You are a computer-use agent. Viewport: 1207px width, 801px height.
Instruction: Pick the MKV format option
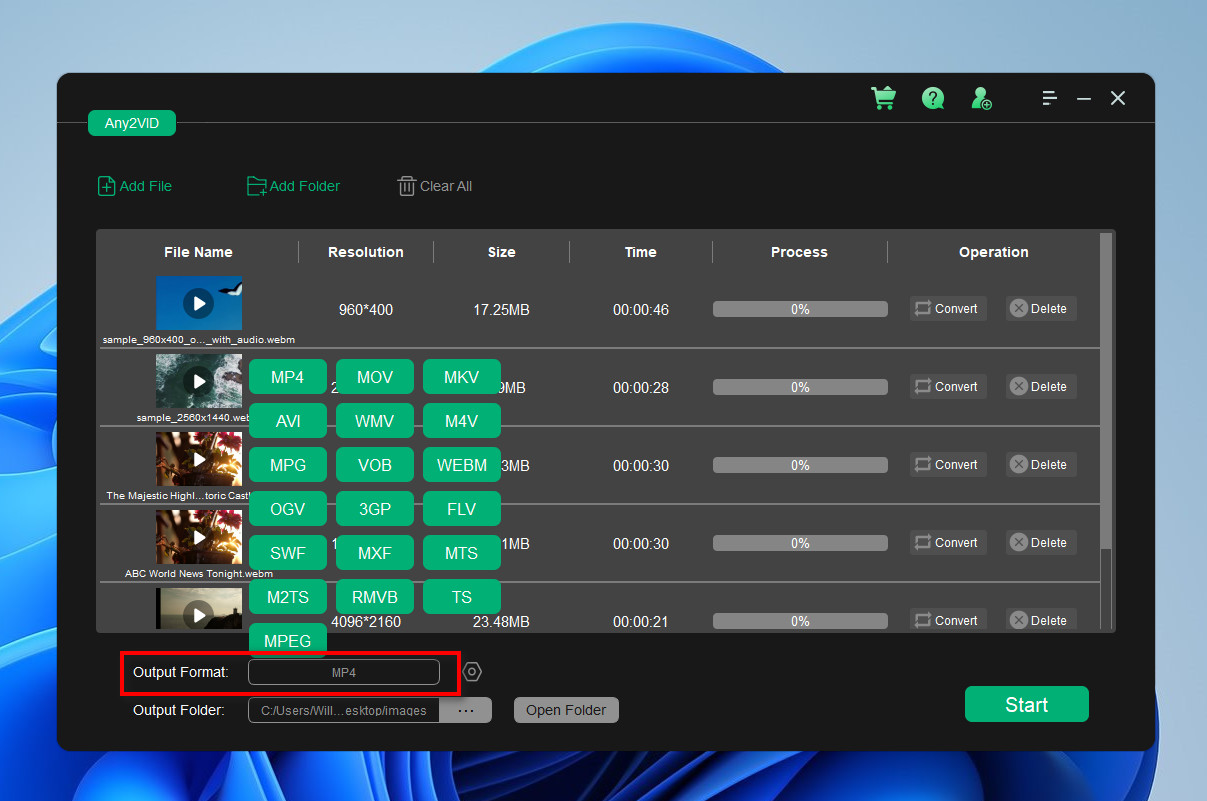click(461, 377)
